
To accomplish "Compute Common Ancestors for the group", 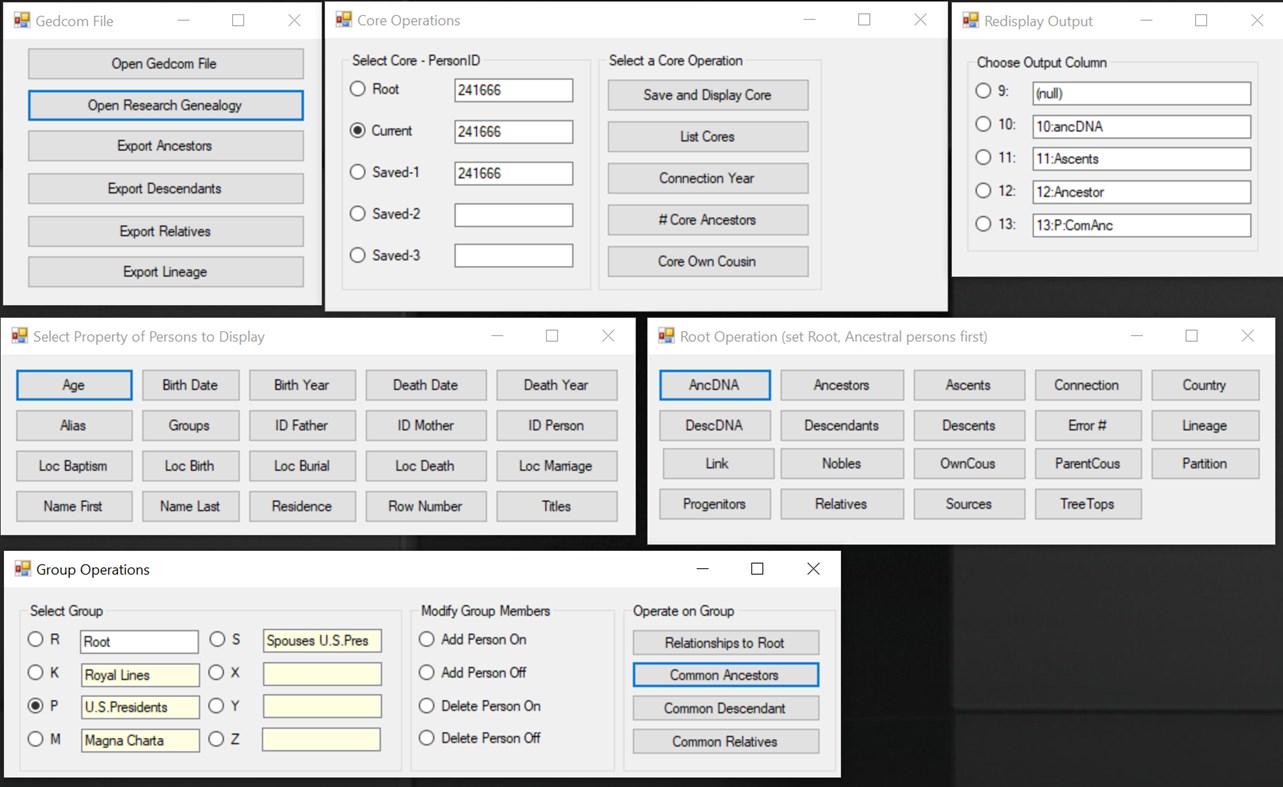I will coord(725,675).
